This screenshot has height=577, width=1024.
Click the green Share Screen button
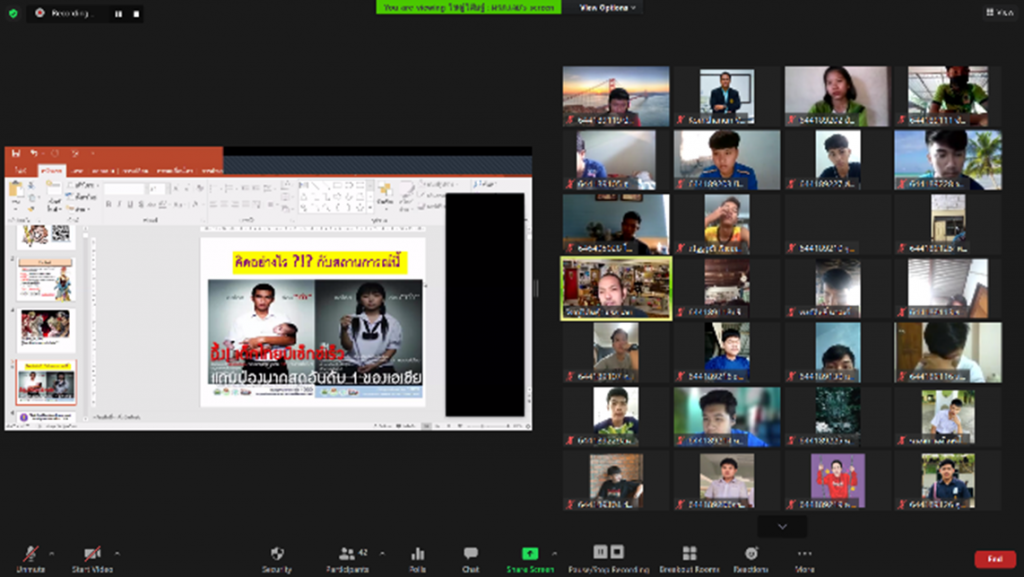click(529, 557)
